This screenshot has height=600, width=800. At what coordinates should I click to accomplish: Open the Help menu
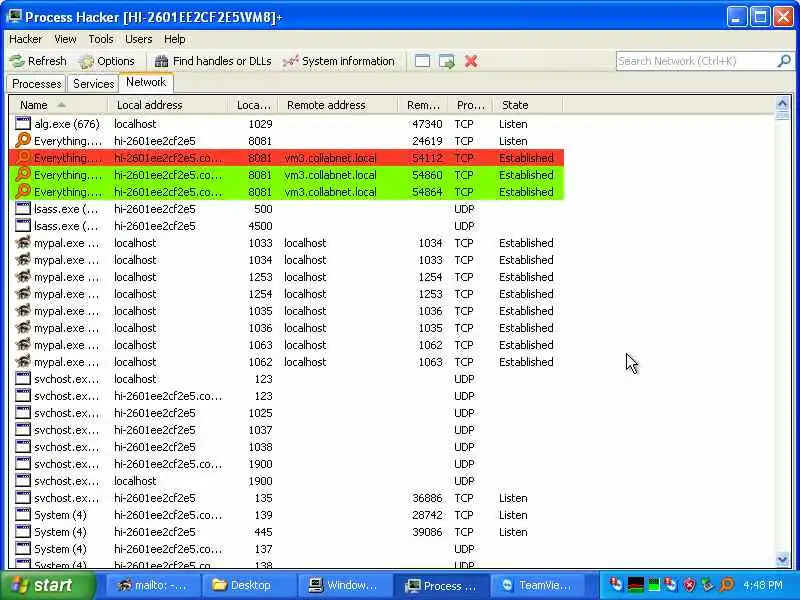coord(174,39)
